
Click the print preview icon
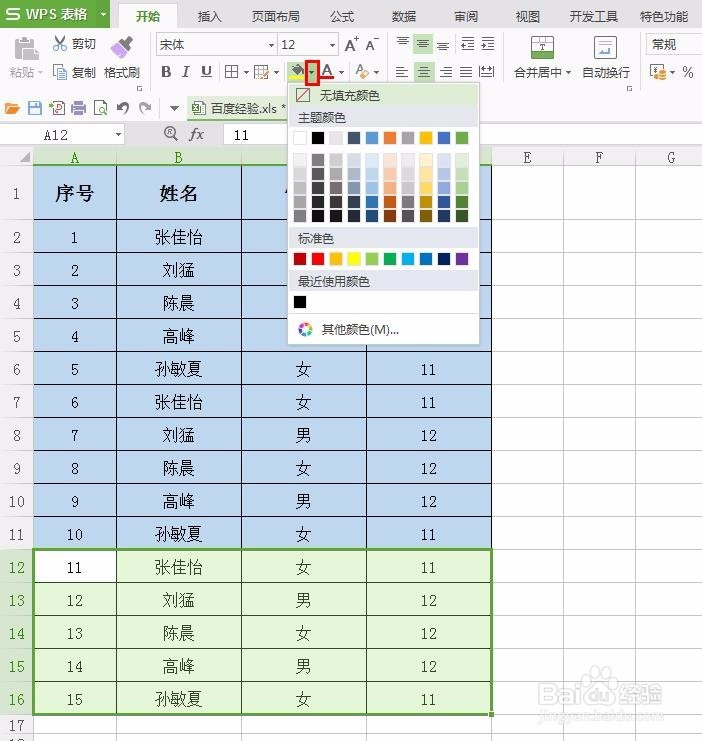101,109
